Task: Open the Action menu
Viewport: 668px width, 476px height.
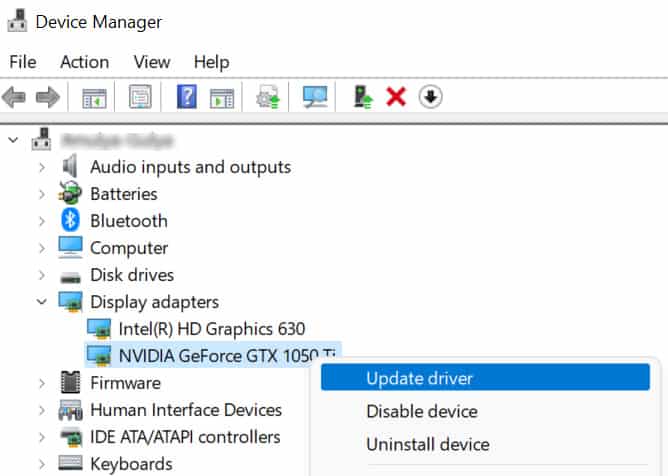Action: (x=84, y=62)
